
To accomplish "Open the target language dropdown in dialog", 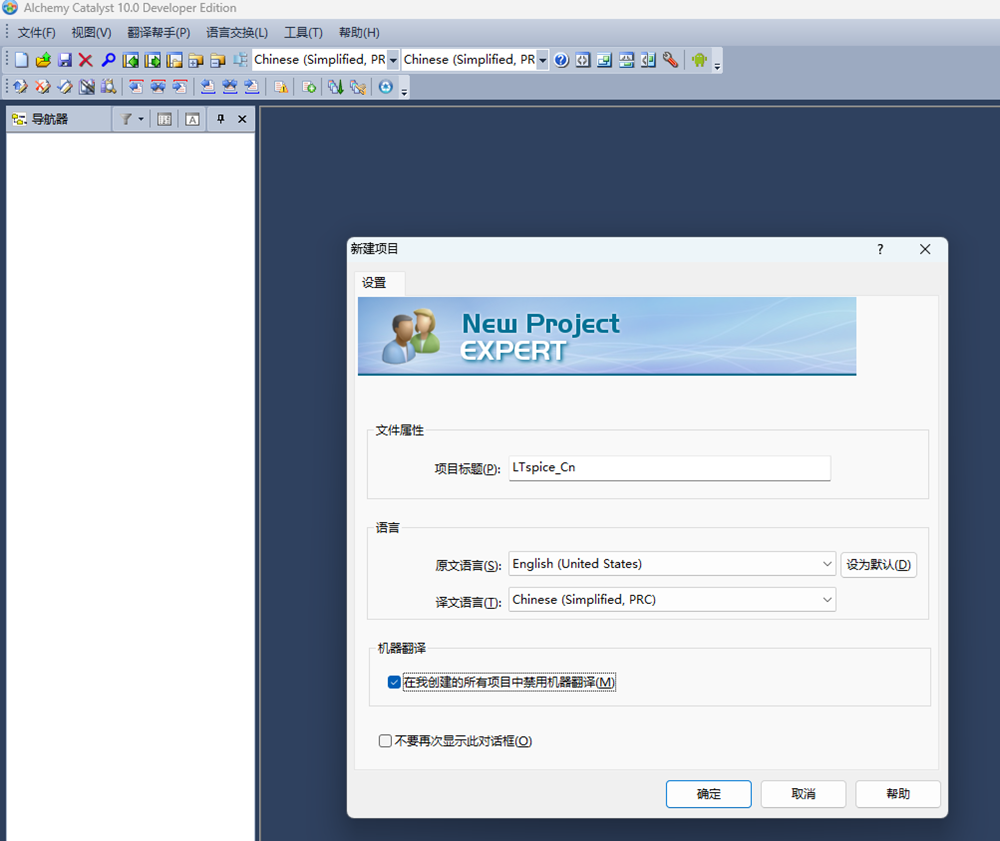I will tap(672, 599).
